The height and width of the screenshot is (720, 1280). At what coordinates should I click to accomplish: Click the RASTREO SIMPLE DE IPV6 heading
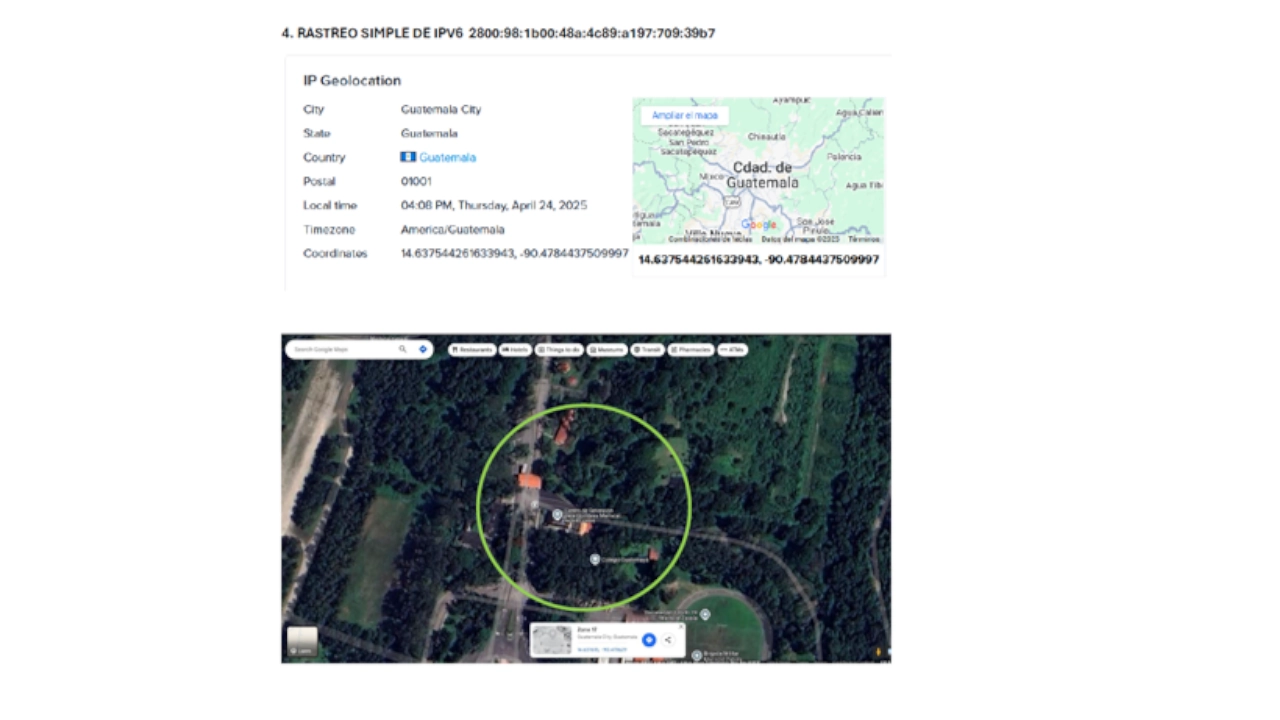[498, 33]
